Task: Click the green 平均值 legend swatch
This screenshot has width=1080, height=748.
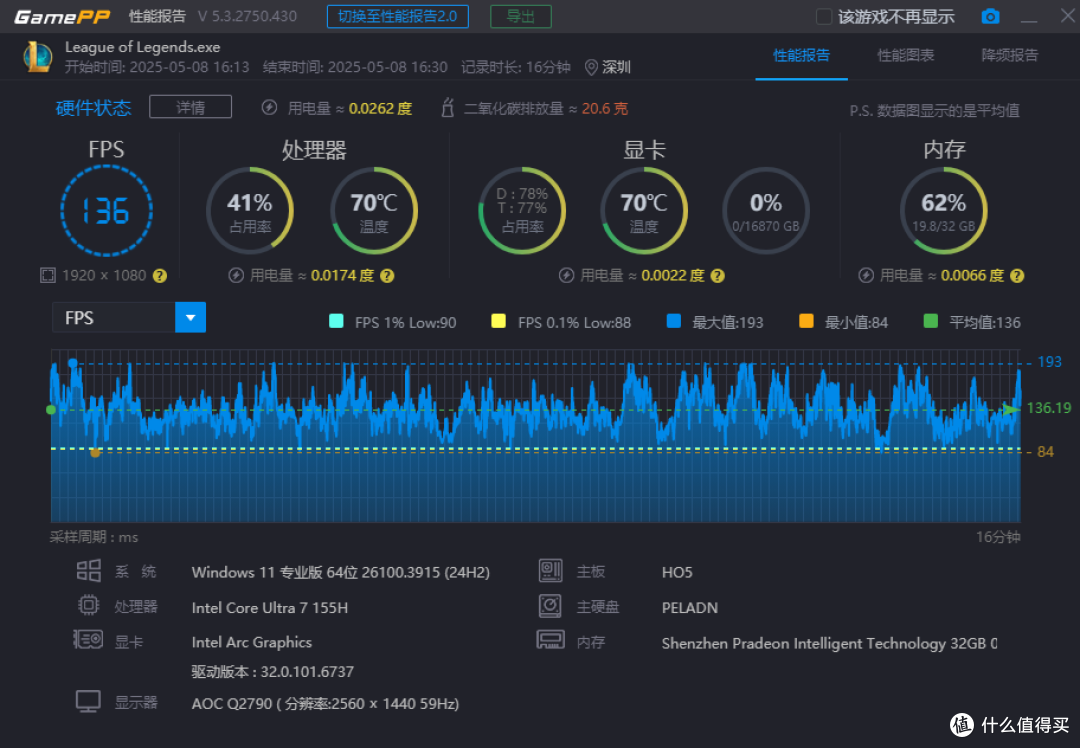Action: pos(931,321)
